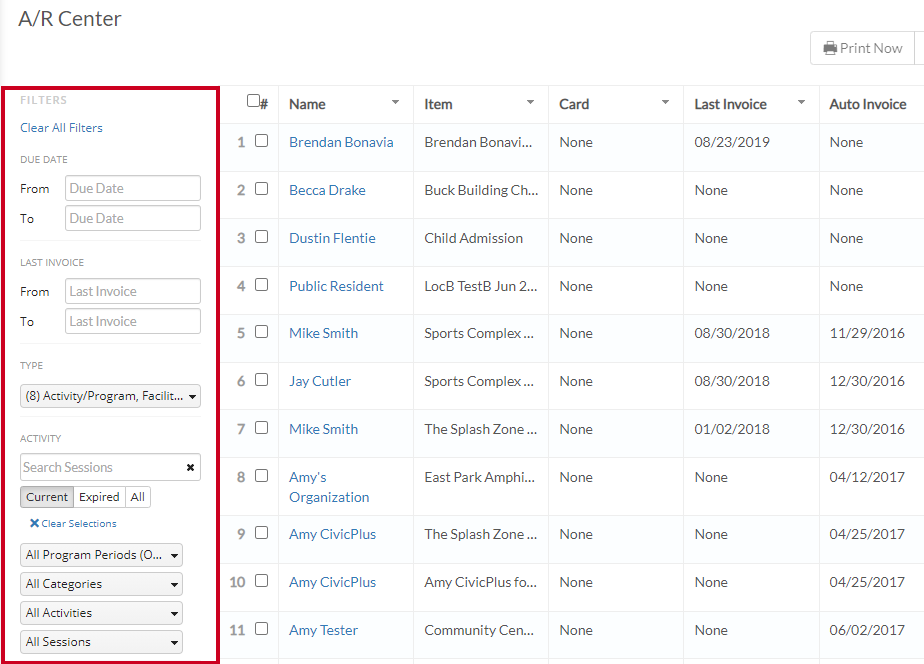Click the Auto Invoice column header
This screenshot has width=924, height=664.
pos(867,104)
